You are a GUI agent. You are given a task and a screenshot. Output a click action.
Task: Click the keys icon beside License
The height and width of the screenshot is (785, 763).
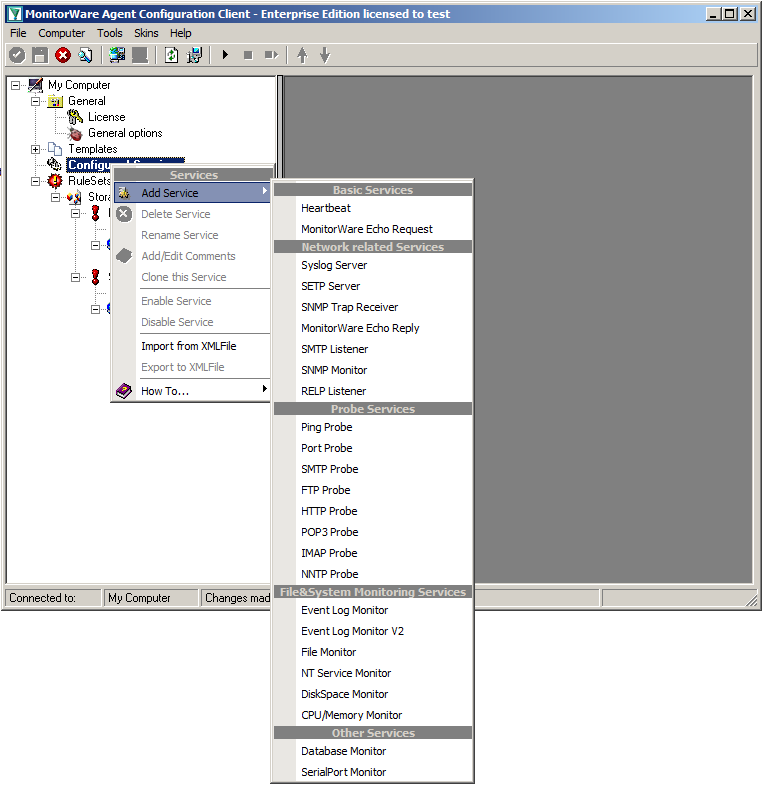coord(75,117)
